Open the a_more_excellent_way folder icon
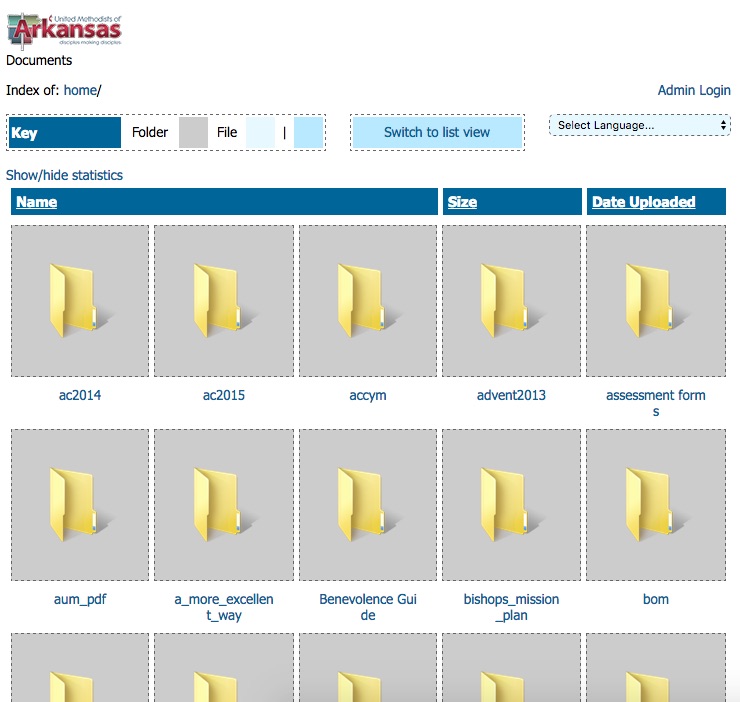The image size is (740, 702). point(224,505)
